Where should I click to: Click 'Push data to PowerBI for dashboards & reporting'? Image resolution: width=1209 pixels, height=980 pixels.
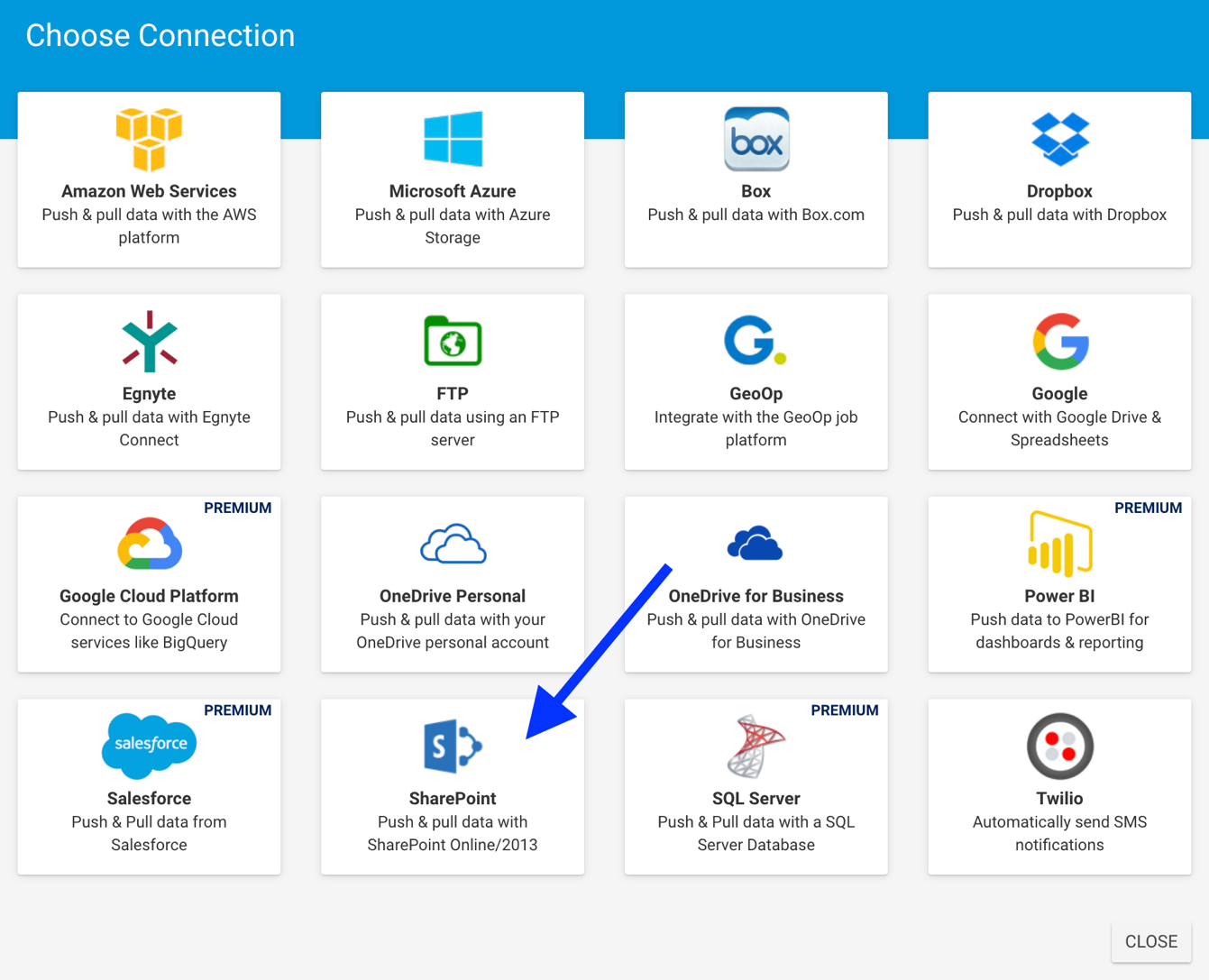(1060, 631)
